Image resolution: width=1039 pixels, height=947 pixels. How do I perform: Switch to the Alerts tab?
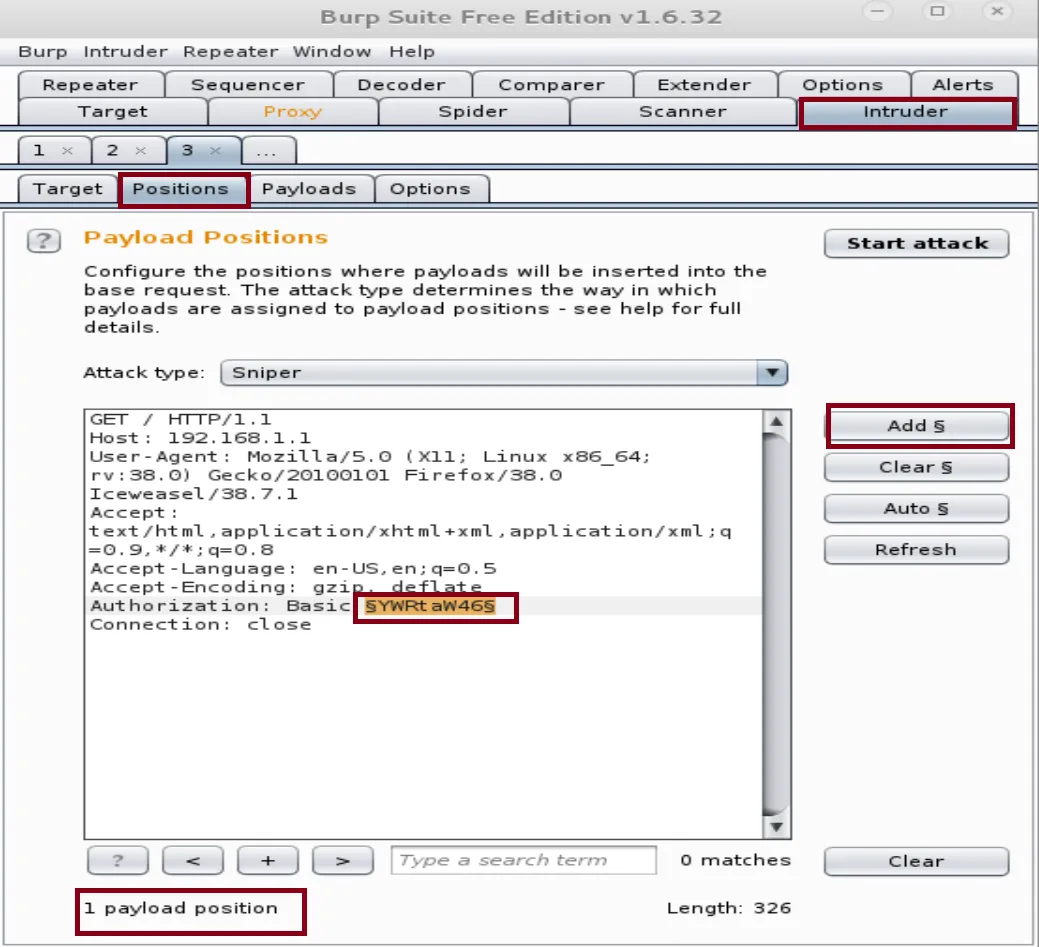(x=963, y=85)
